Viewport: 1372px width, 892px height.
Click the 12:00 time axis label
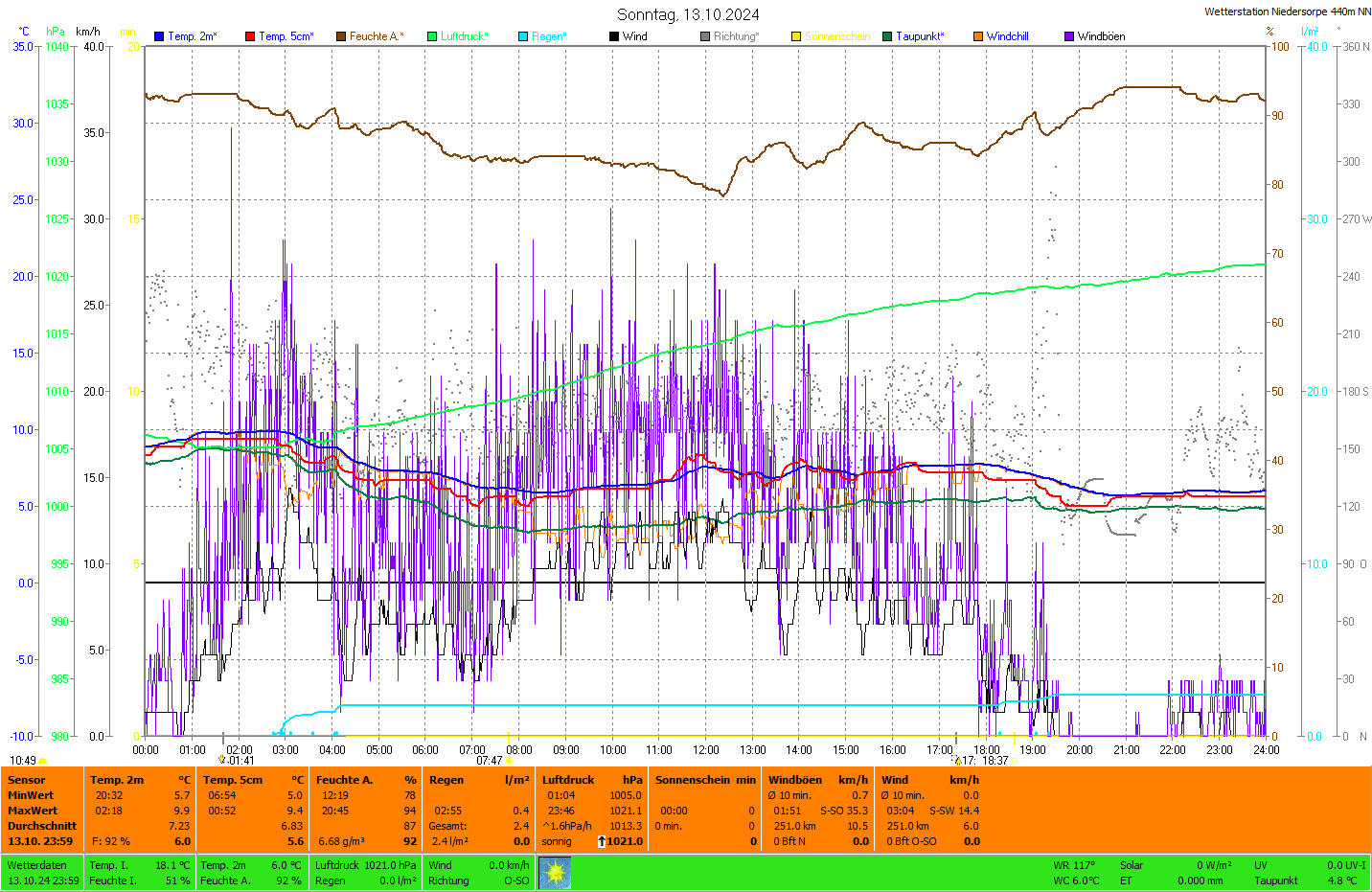(x=706, y=750)
